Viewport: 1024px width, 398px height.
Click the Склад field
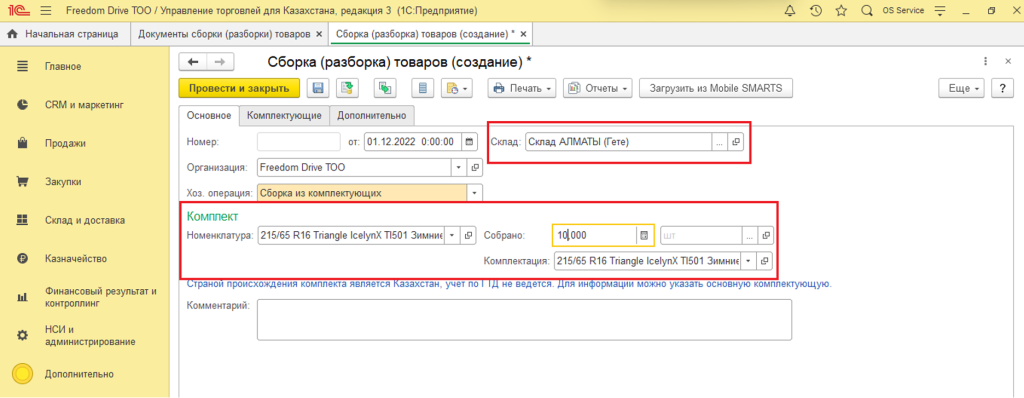tap(618, 142)
